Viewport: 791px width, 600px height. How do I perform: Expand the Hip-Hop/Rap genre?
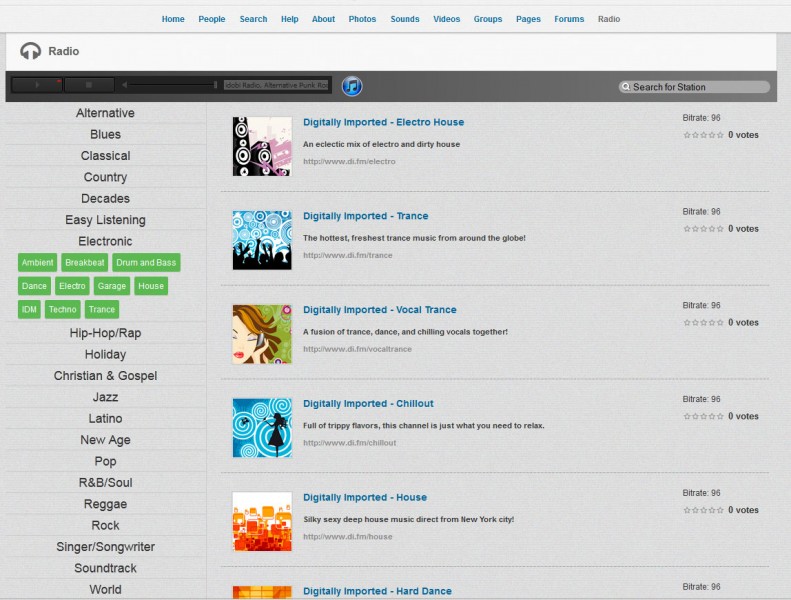[x=105, y=333]
